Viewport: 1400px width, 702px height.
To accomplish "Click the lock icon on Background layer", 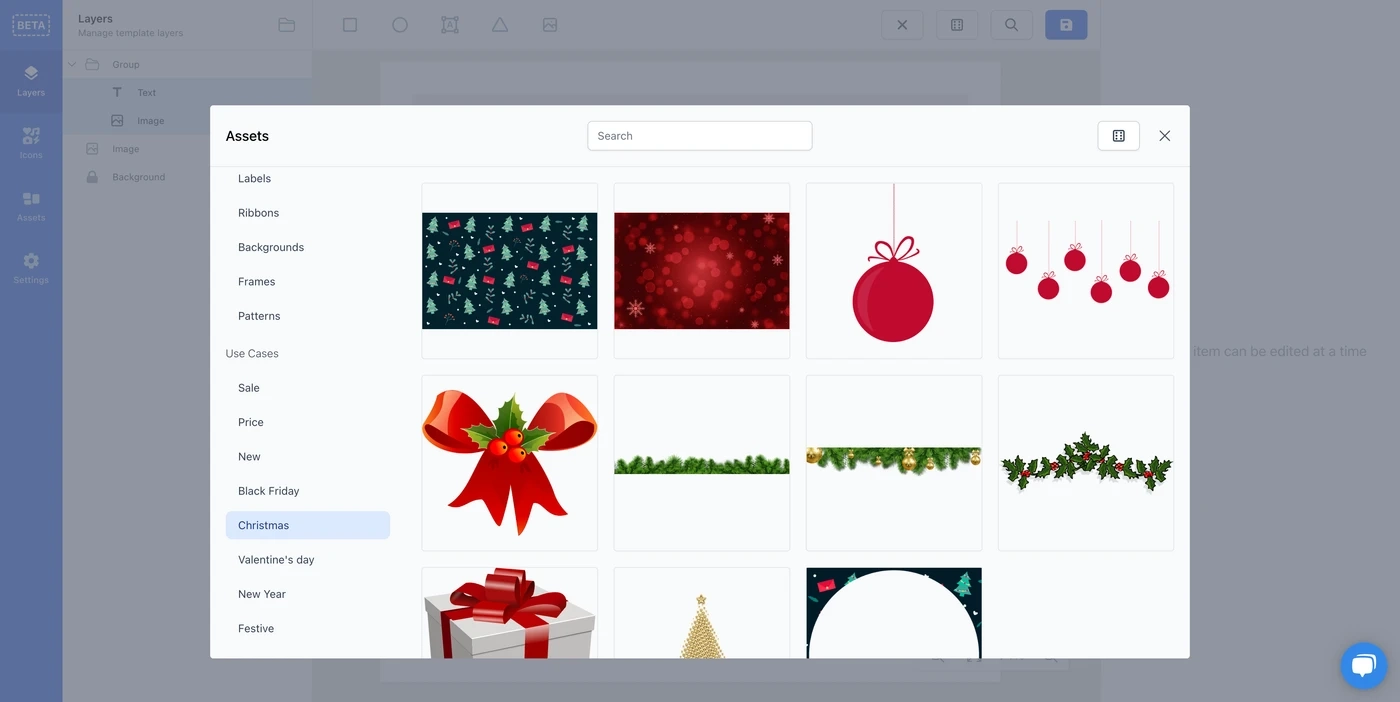I will coord(92,177).
